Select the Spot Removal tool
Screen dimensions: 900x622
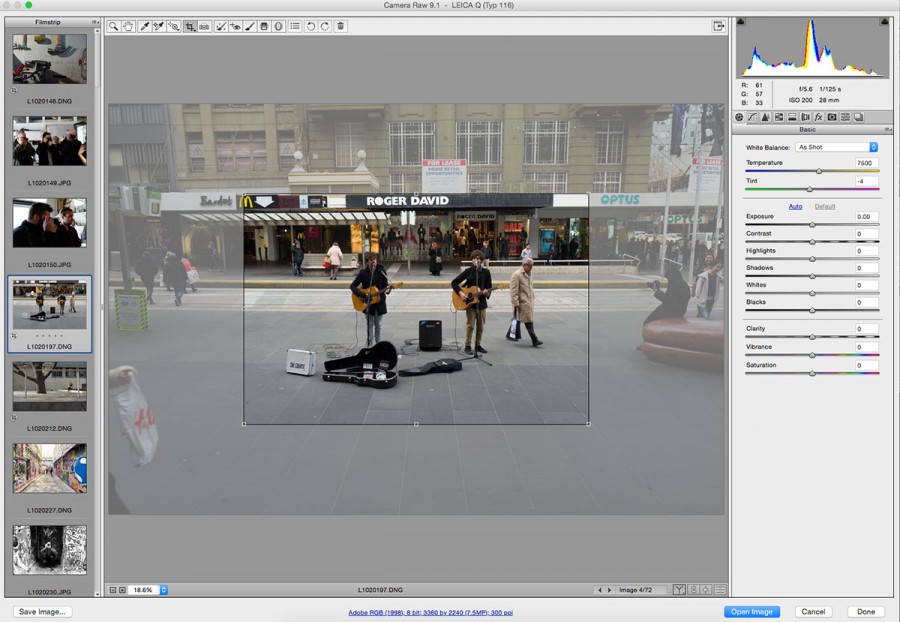[220, 26]
